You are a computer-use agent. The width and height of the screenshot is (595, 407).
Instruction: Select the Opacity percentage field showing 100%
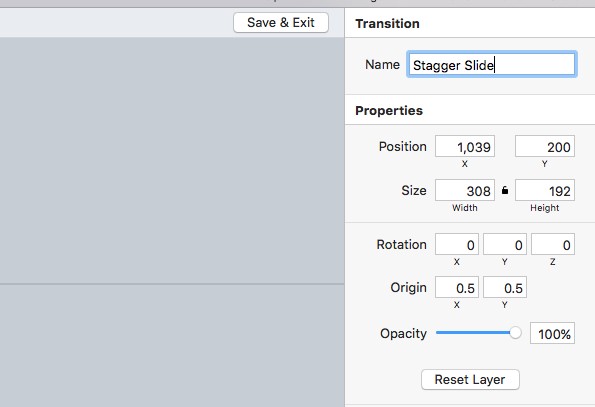click(552, 333)
